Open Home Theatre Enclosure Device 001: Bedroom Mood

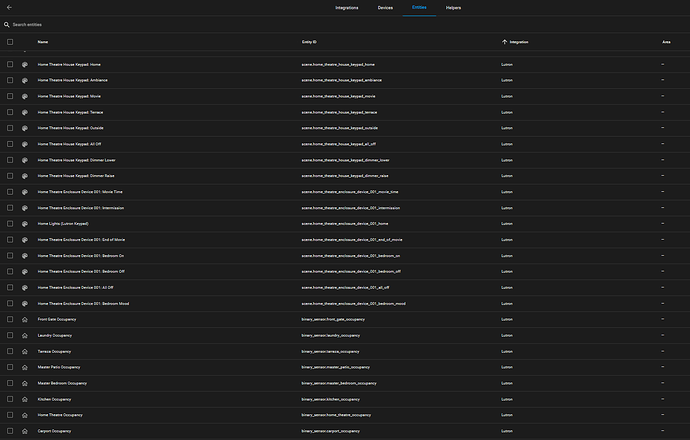(x=84, y=304)
